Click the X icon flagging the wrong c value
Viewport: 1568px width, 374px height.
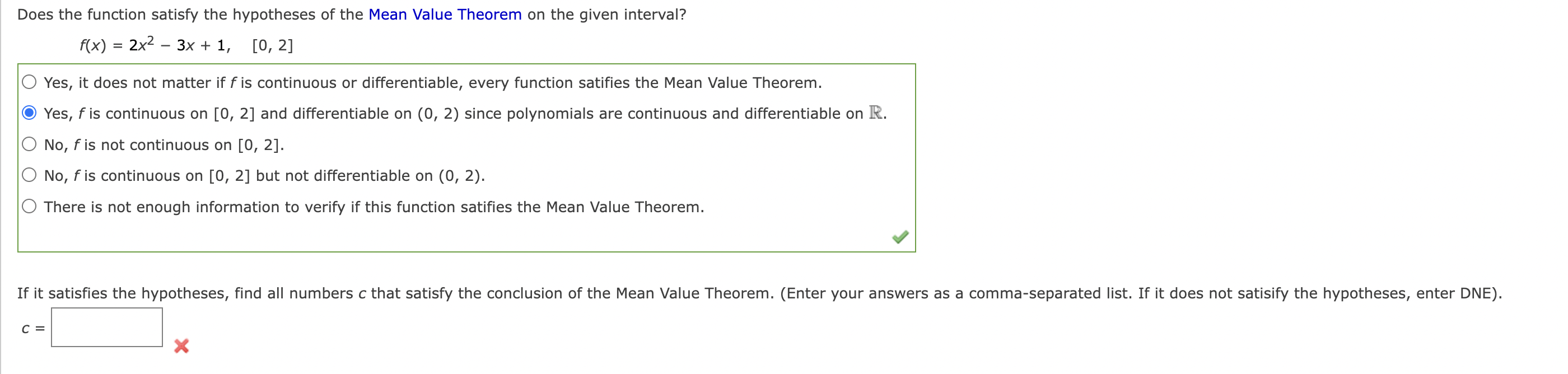click(x=180, y=348)
